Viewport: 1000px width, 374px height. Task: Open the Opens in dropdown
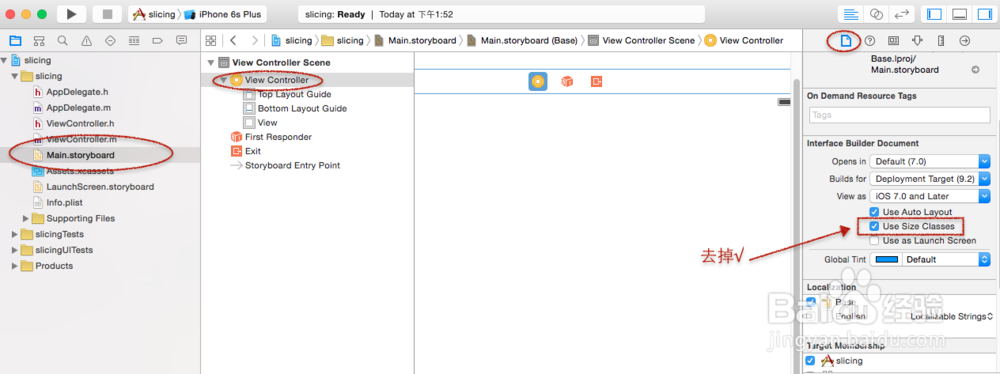point(930,161)
